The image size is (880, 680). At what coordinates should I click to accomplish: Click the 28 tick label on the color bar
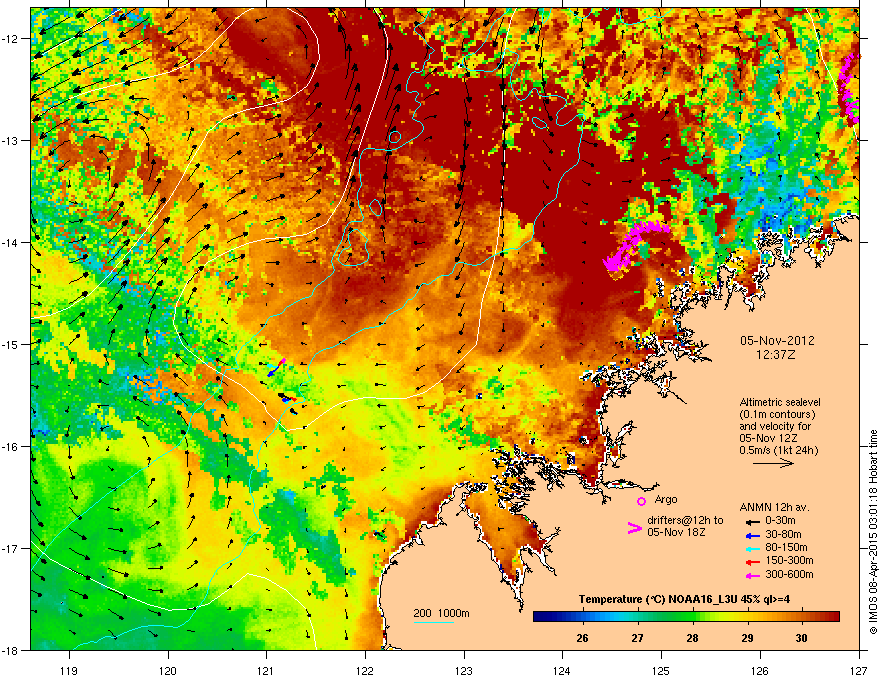tap(692, 638)
